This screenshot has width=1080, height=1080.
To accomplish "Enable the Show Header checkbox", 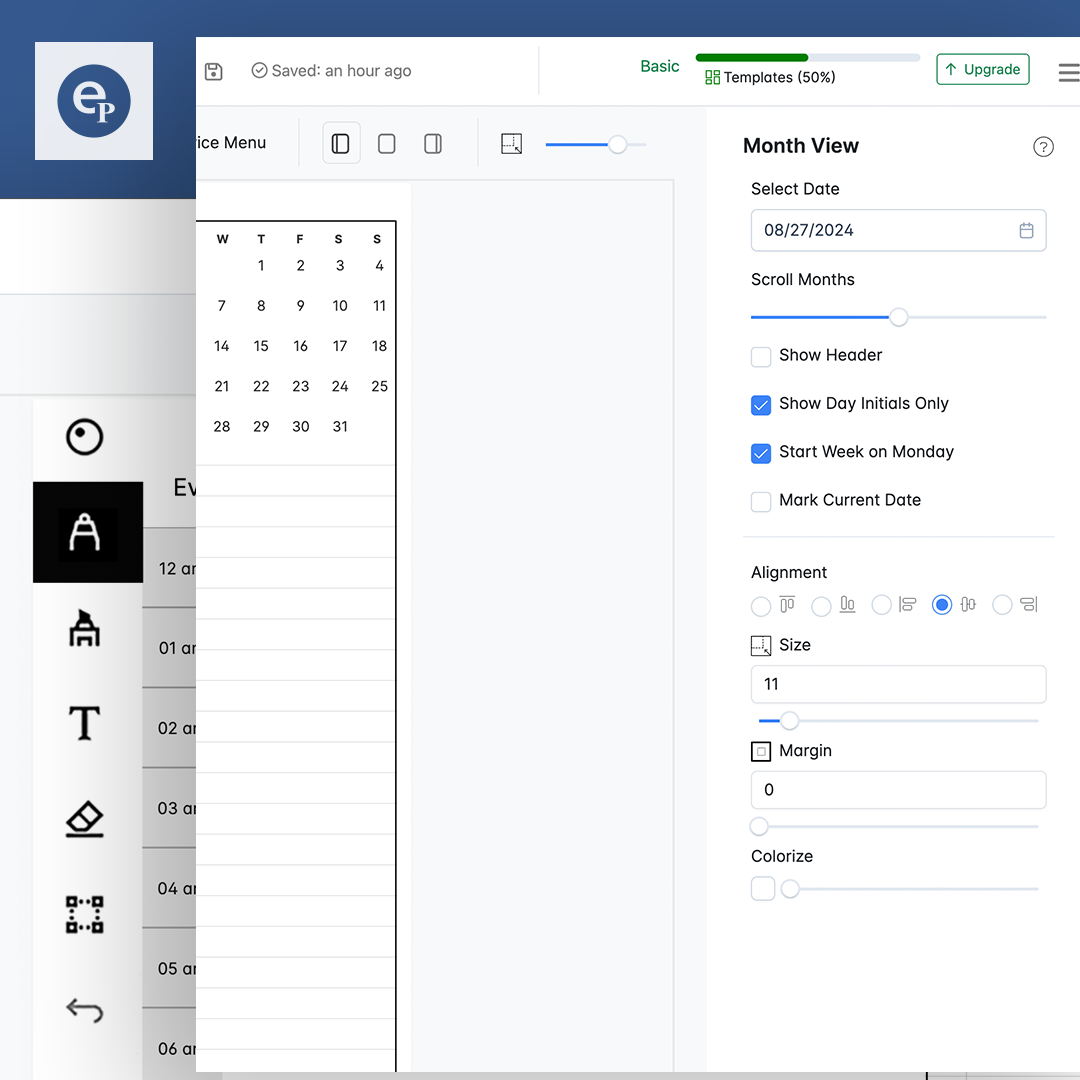I will [x=761, y=356].
